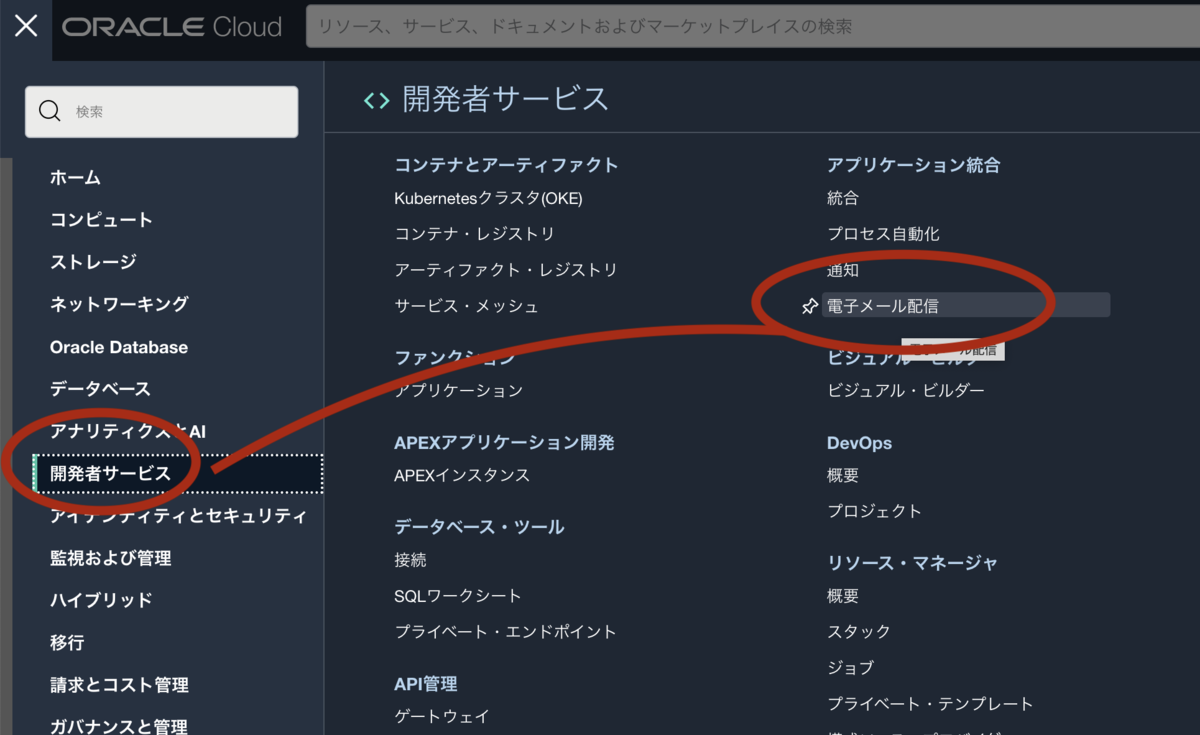Click the APEXアプリケーション開発 heading
This screenshot has width=1200, height=735.
tap(504, 442)
